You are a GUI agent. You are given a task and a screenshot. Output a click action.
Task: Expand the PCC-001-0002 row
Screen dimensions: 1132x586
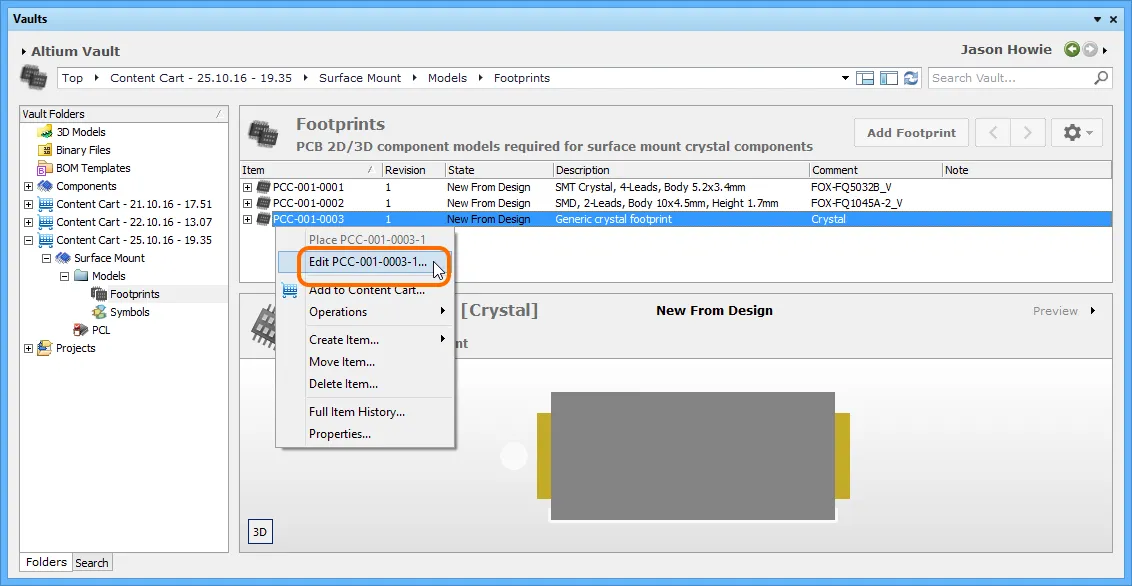(248, 204)
